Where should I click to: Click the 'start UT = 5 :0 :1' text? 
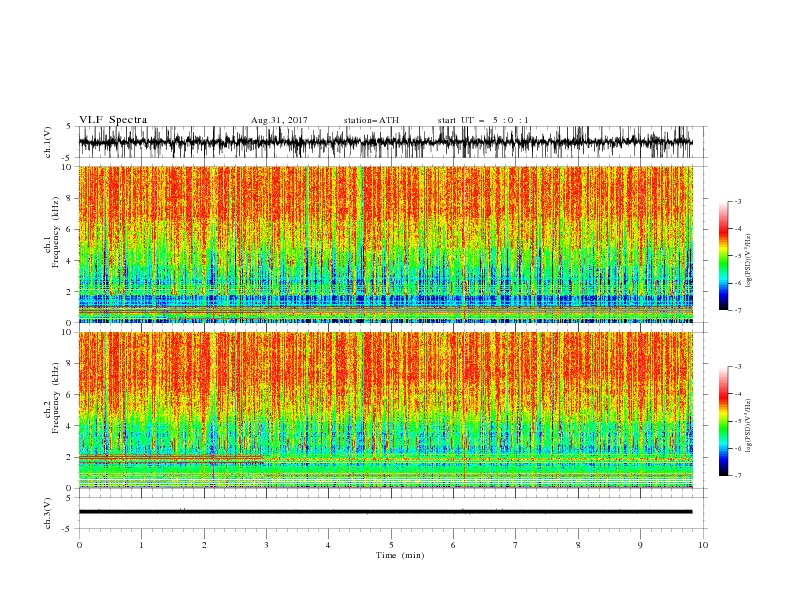(483, 120)
